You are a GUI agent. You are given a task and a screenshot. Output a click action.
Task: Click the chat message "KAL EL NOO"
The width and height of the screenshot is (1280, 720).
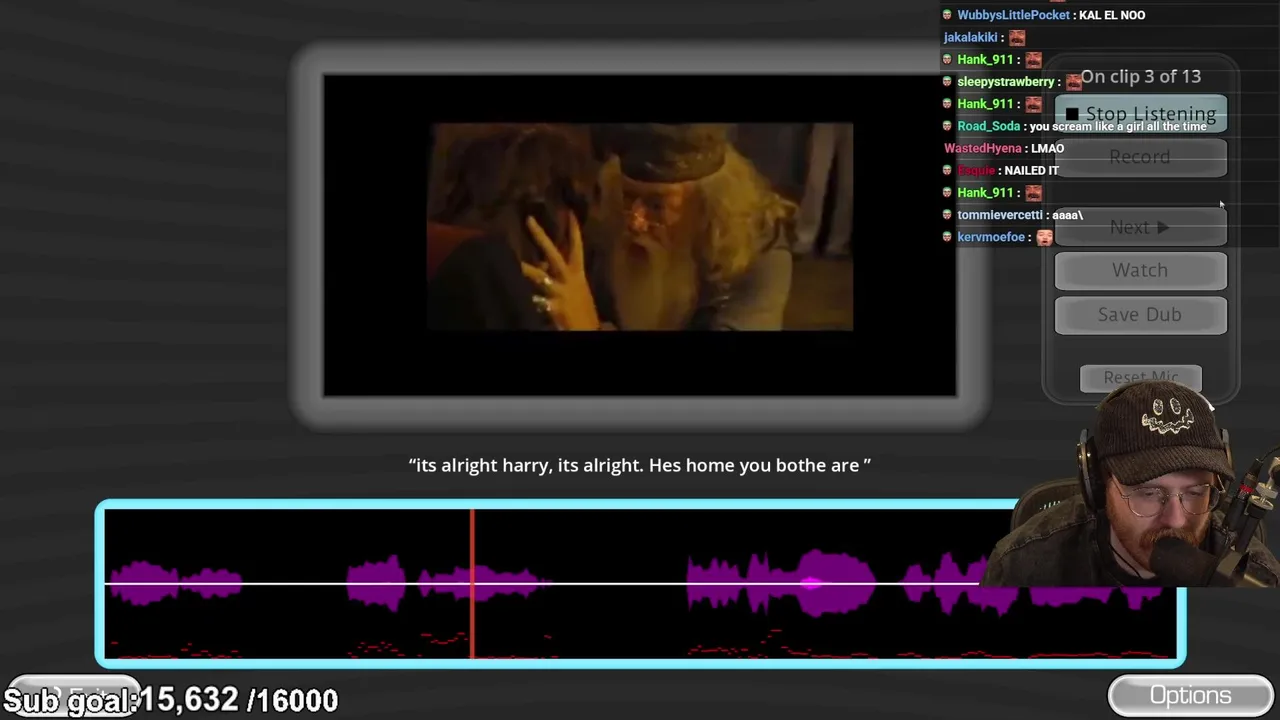click(1112, 15)
